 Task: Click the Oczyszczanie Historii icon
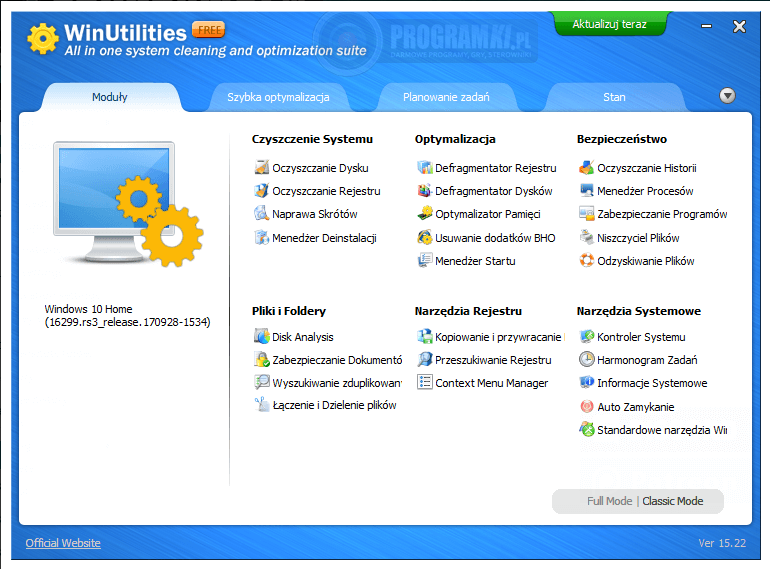586,167
